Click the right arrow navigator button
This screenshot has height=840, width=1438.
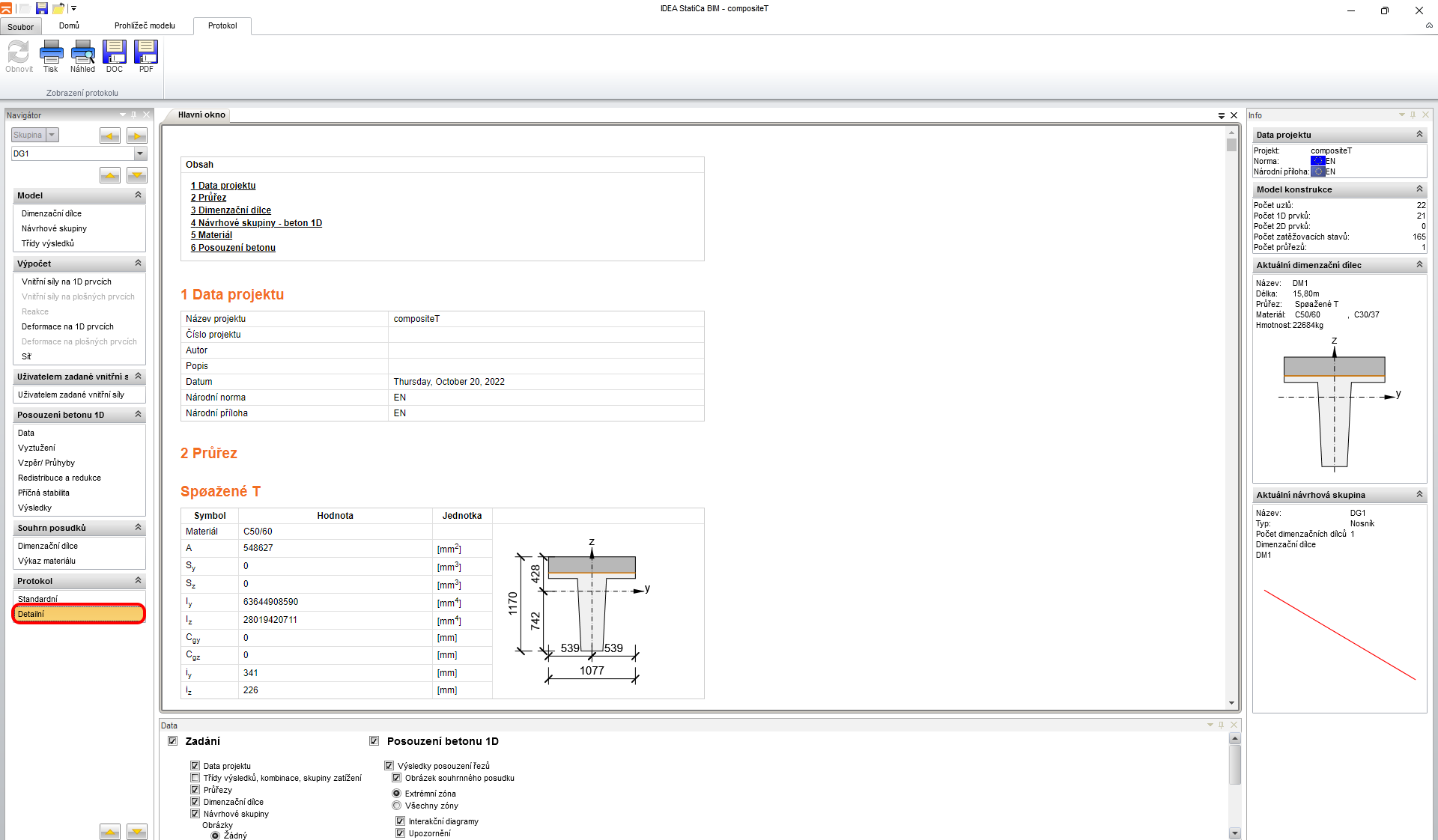(x=137, y=136)
